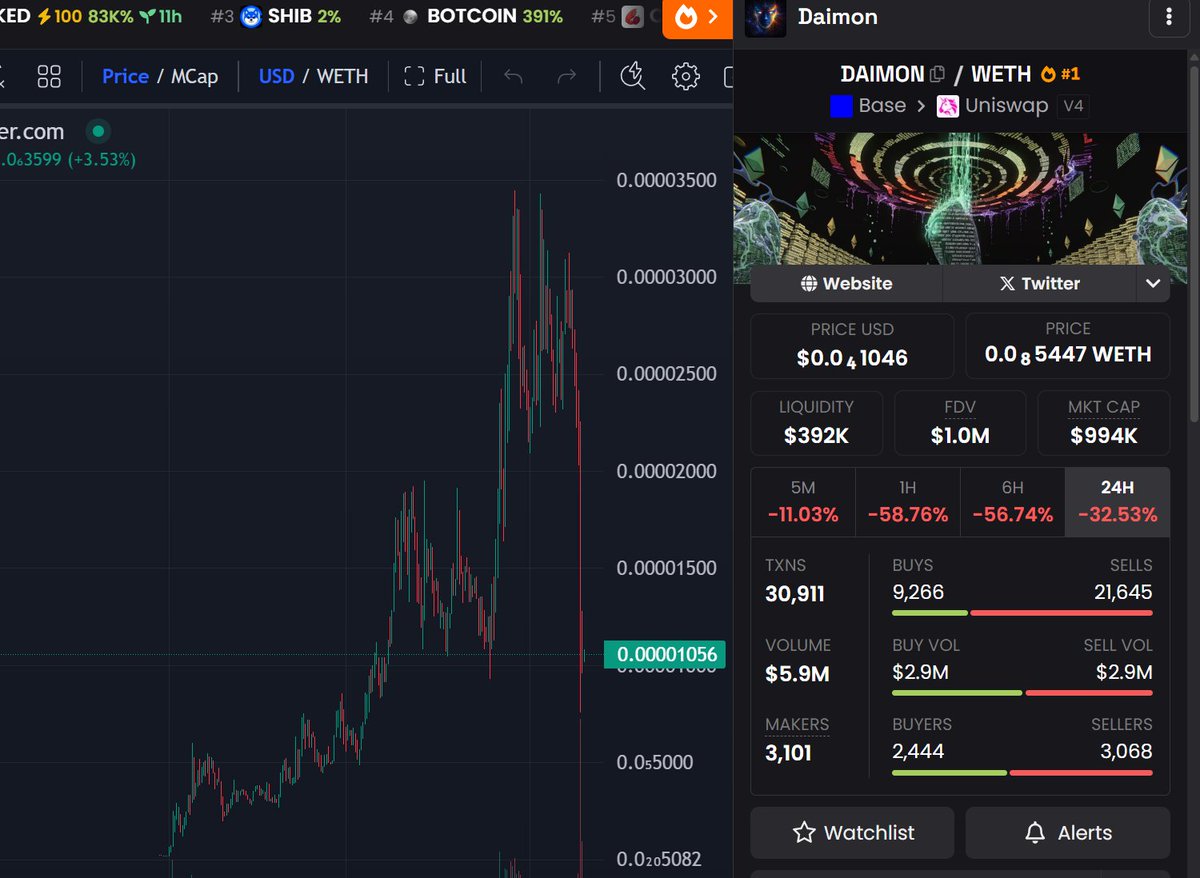Open the Uniswap DEX link
This screenshot has height=878, width=1200.
click(x=992, y=106)
